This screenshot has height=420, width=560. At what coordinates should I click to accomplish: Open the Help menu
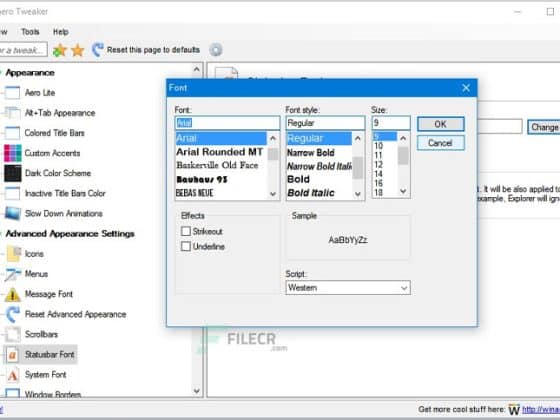61,32
